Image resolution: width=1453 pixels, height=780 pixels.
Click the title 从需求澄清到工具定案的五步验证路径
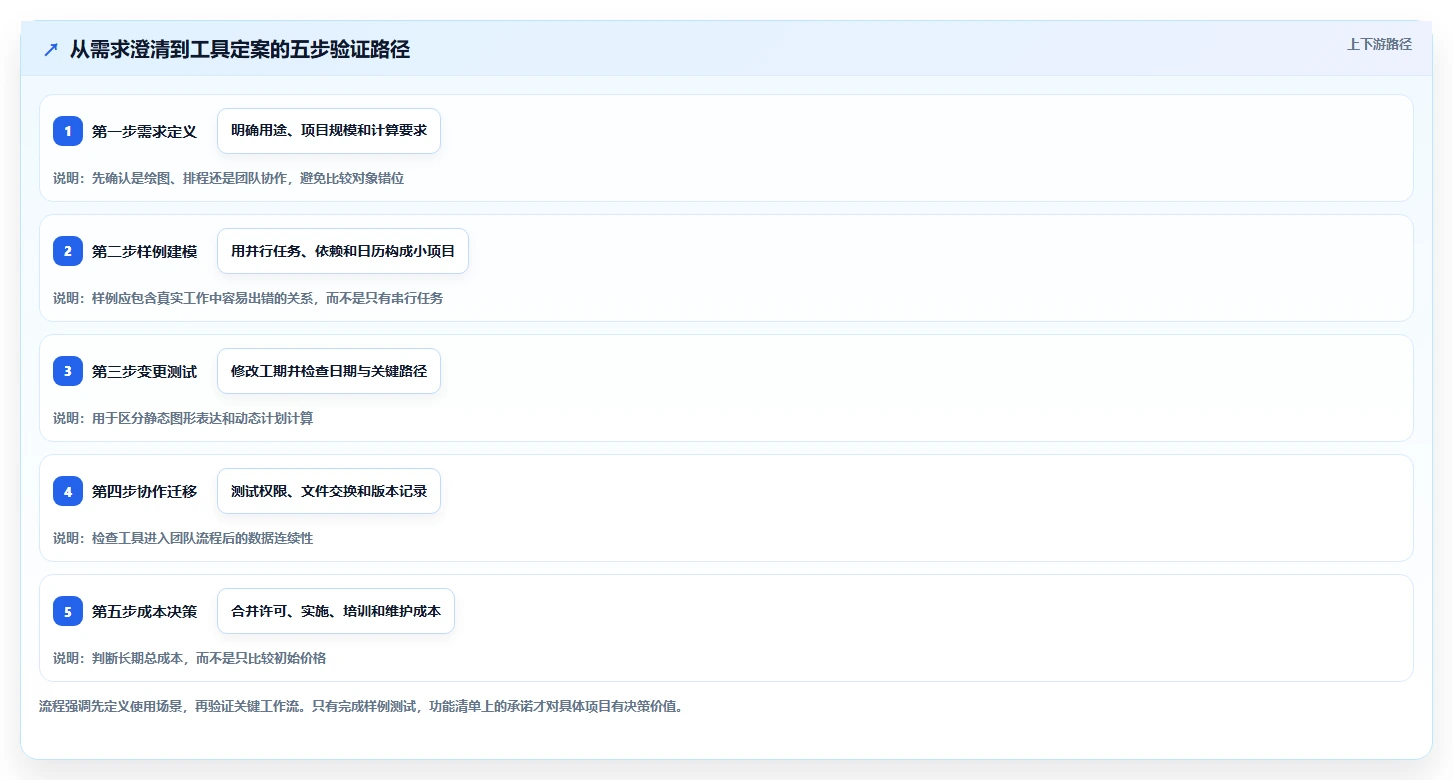240,50
